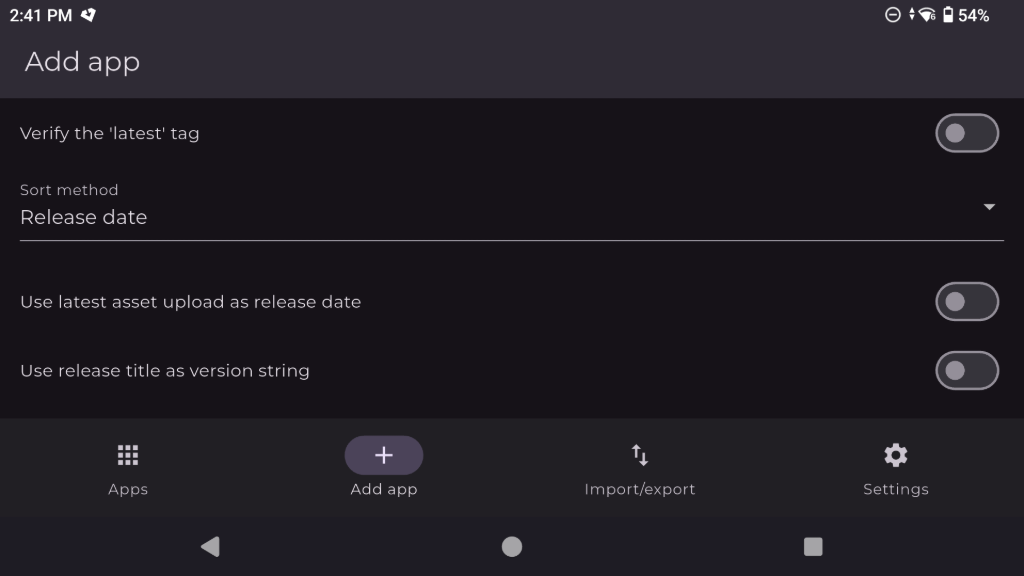Tap the Do Not Disturb status icon
This screenshot has width=1024, height=576.
coord(893,15)
